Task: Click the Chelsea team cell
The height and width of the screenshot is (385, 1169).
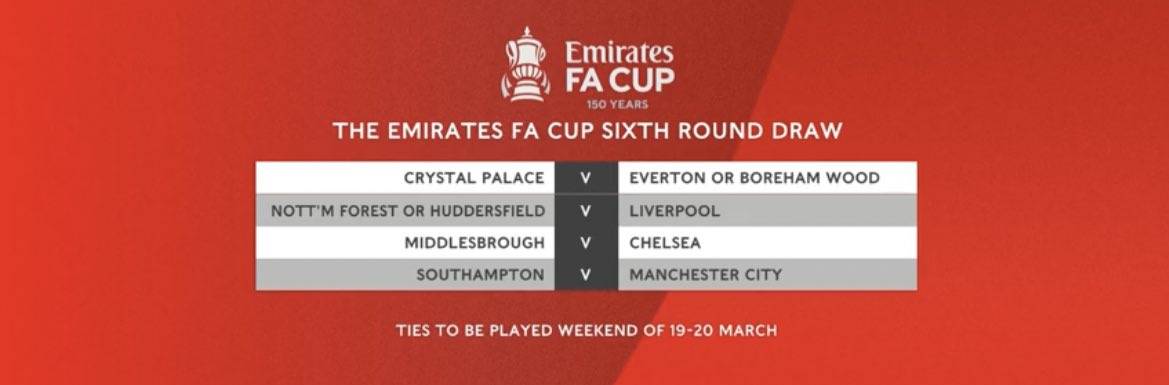Action: point(767,243)
